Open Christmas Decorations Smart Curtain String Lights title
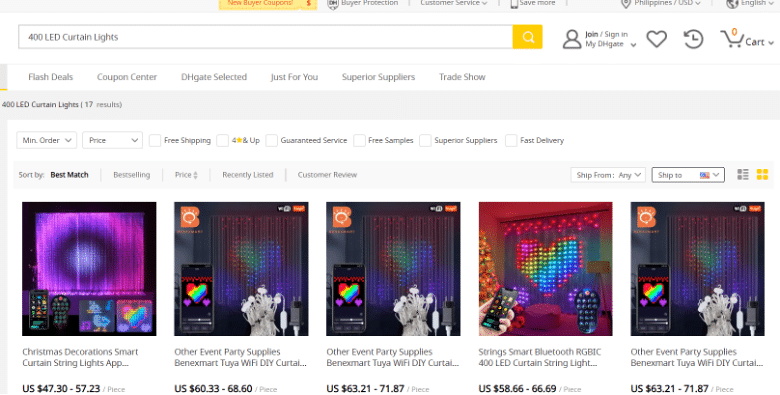 click(80, 357)
